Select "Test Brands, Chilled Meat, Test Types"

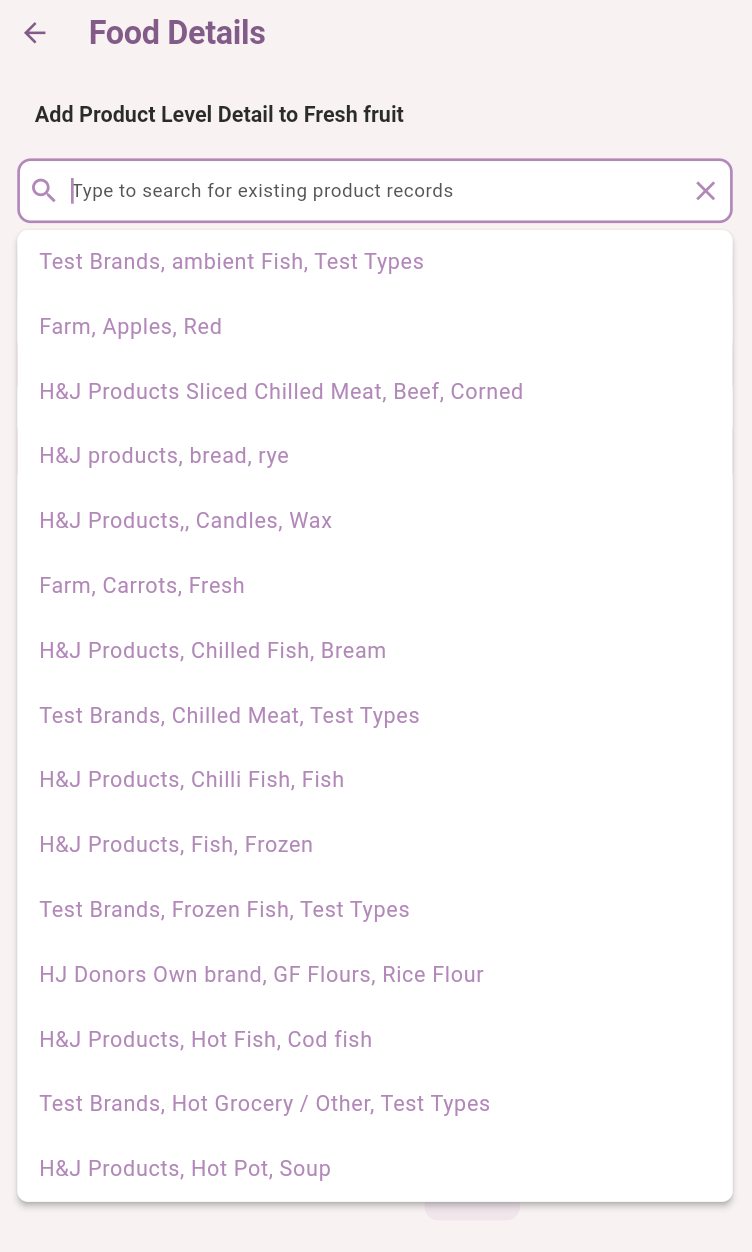coord(230,716)
